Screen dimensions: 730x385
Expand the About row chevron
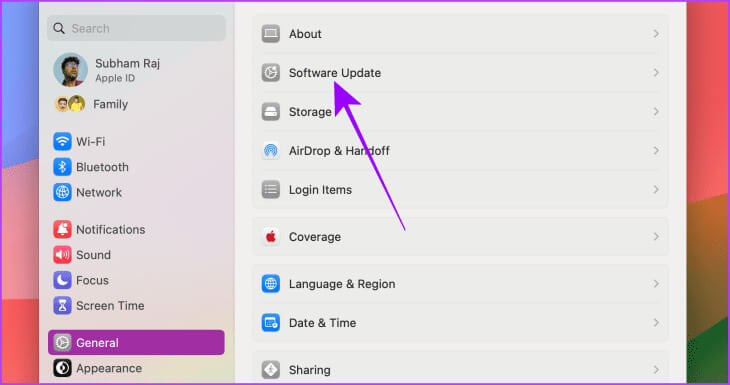(656, 34)
